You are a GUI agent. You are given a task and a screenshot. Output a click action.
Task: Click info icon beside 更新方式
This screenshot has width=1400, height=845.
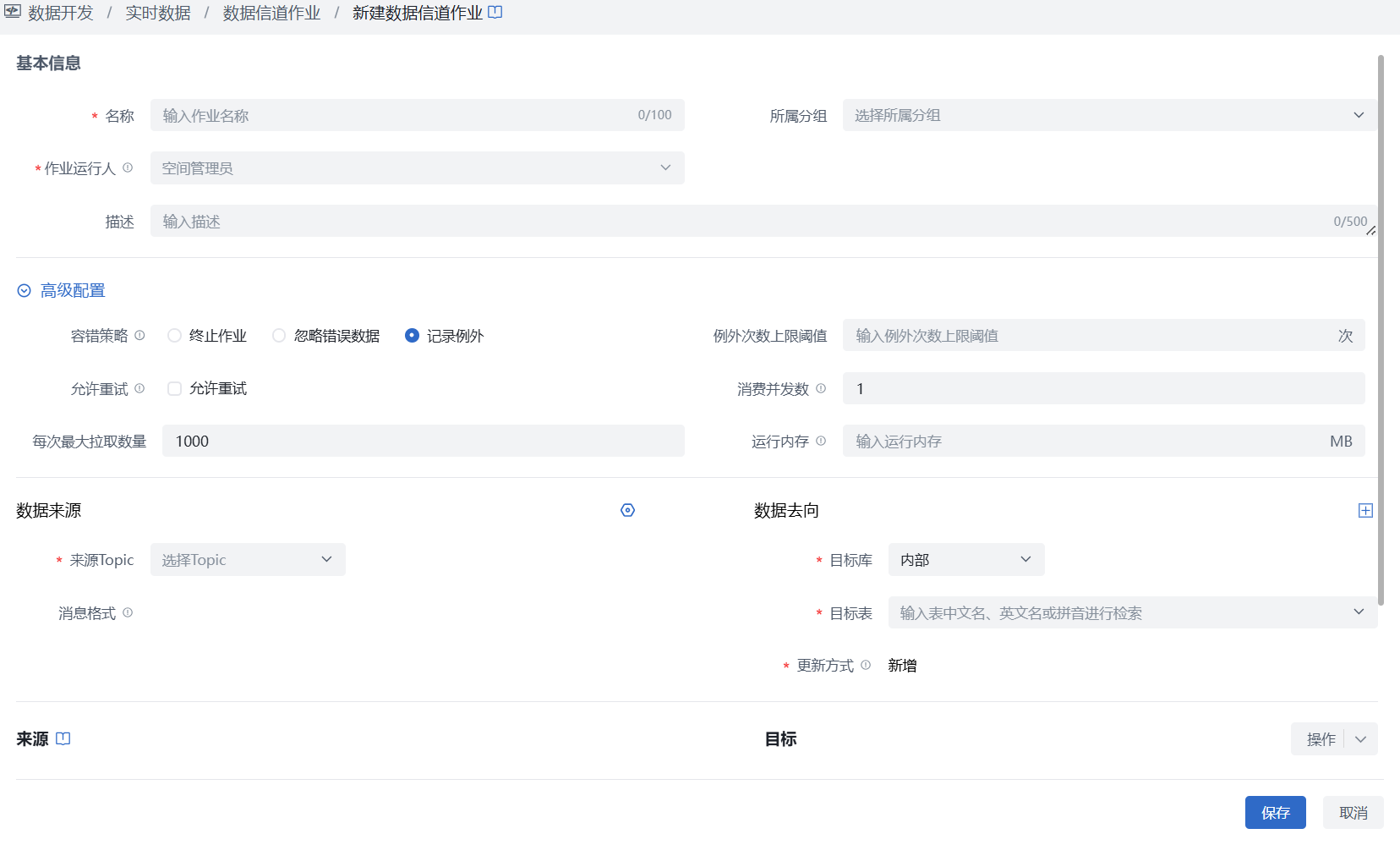(x=866, y=665)
